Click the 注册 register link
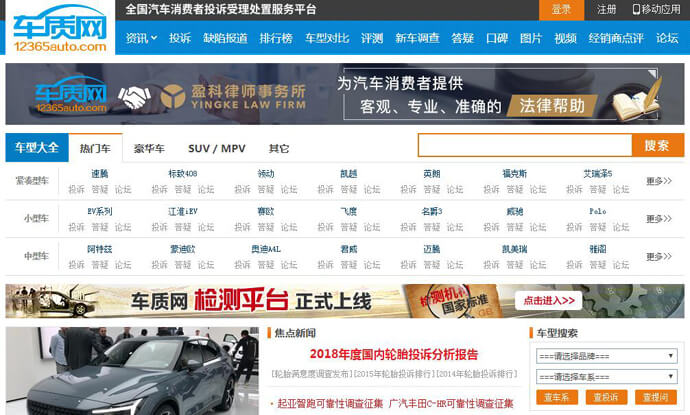The width and height of the screenshot is (690, 415). point(606,9)
